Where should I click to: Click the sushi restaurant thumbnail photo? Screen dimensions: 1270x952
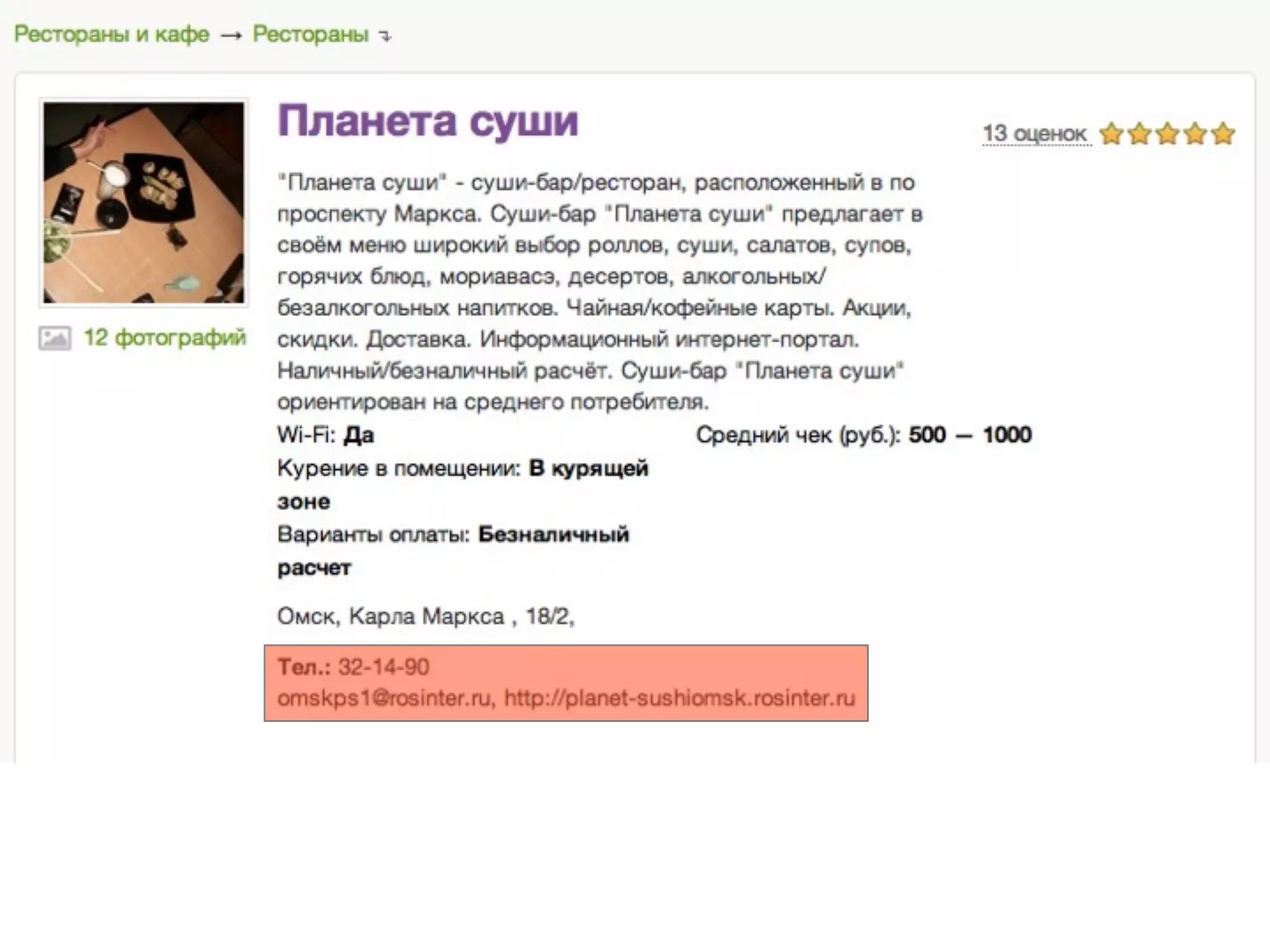pos(144,203)
